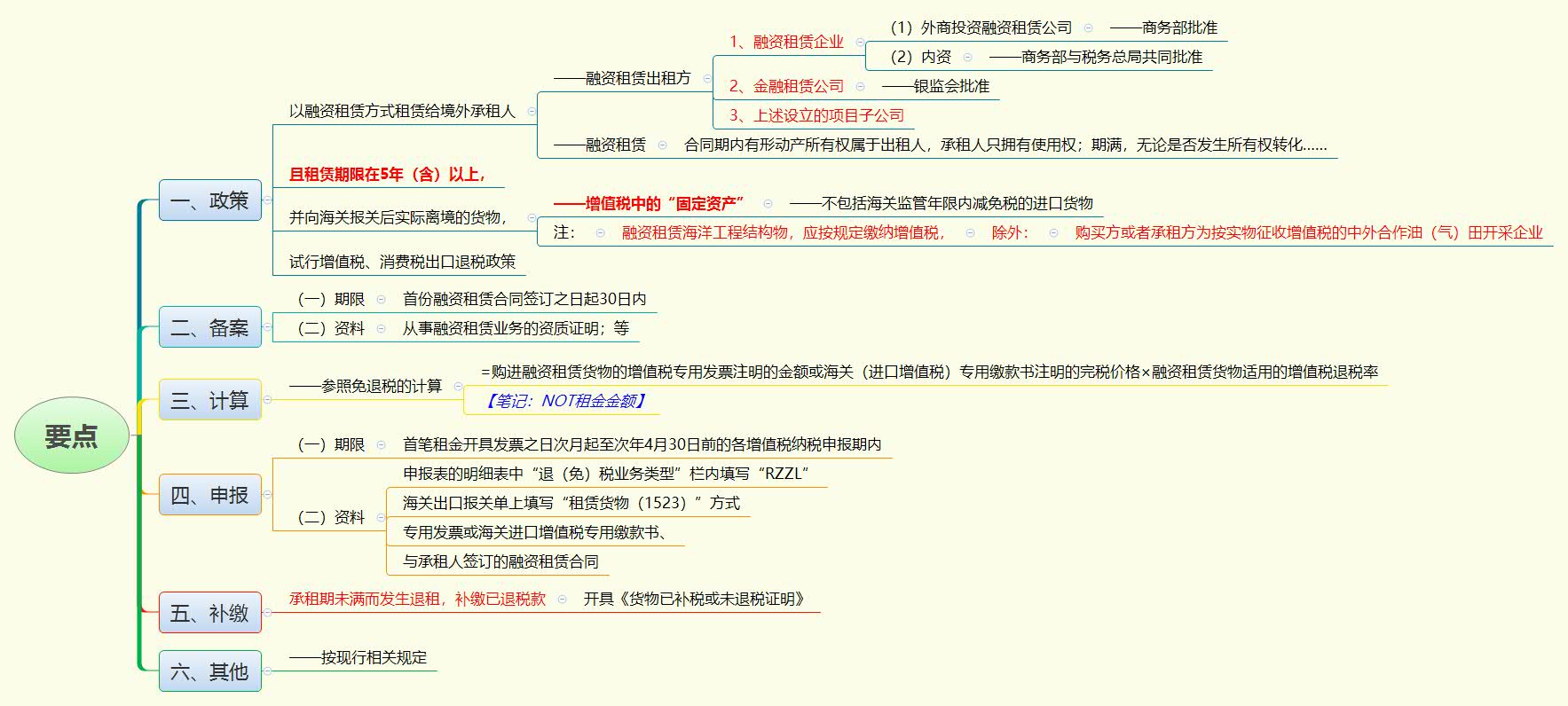Collapse toggle after 补缴已退税款
1568x706 pixels.
(562, 600)
